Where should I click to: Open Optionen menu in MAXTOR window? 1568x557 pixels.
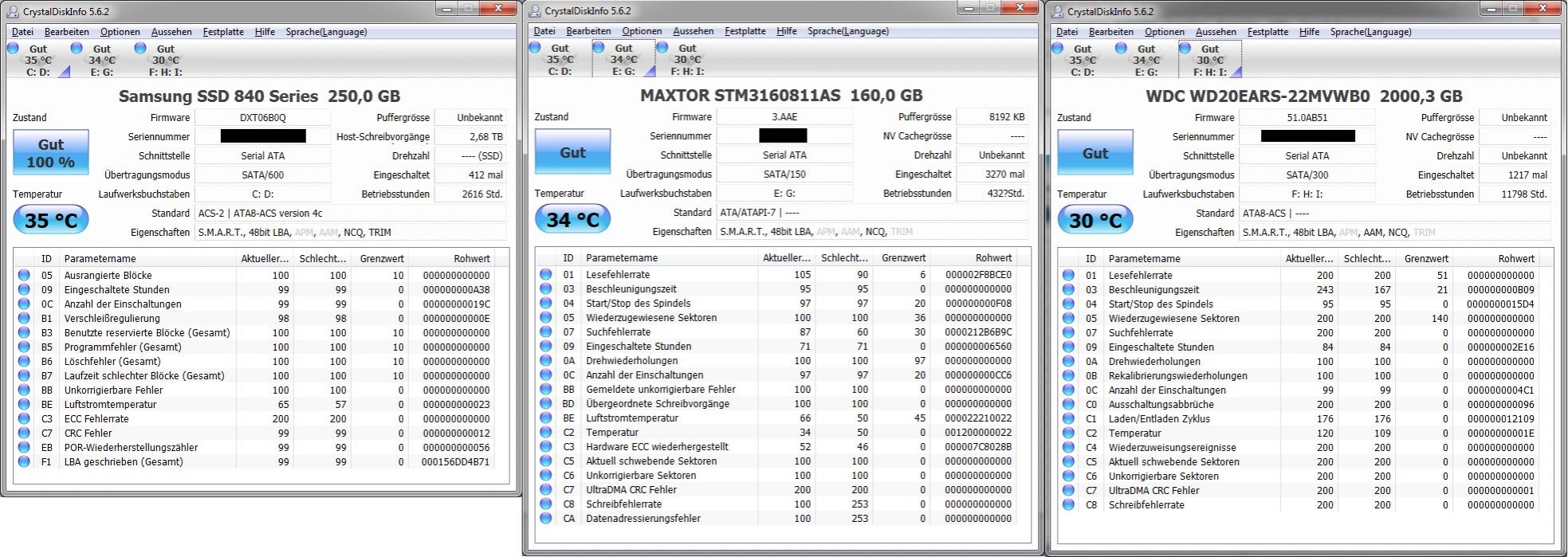tap(642, 31)
